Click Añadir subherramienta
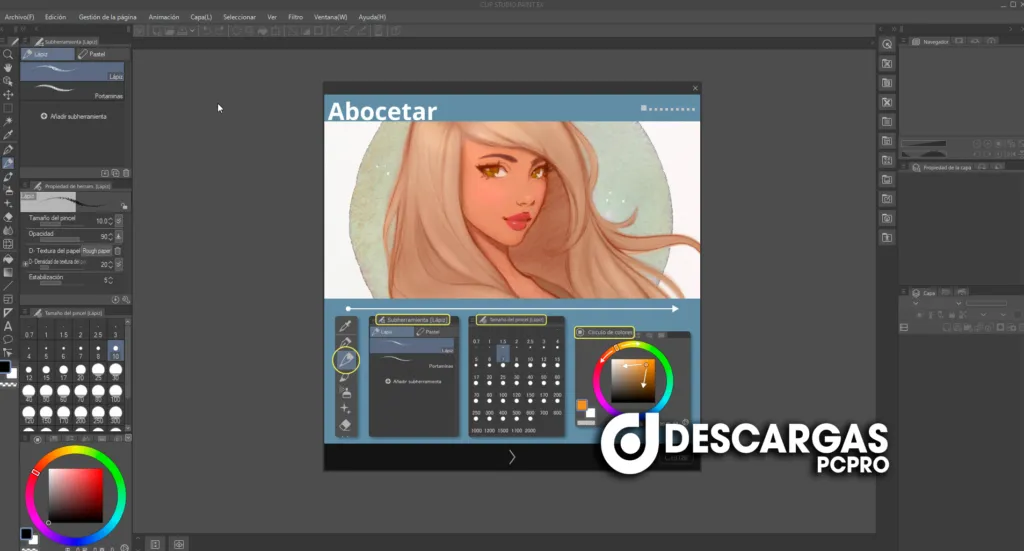1024x551 pixels. click(x=73, y=116)
